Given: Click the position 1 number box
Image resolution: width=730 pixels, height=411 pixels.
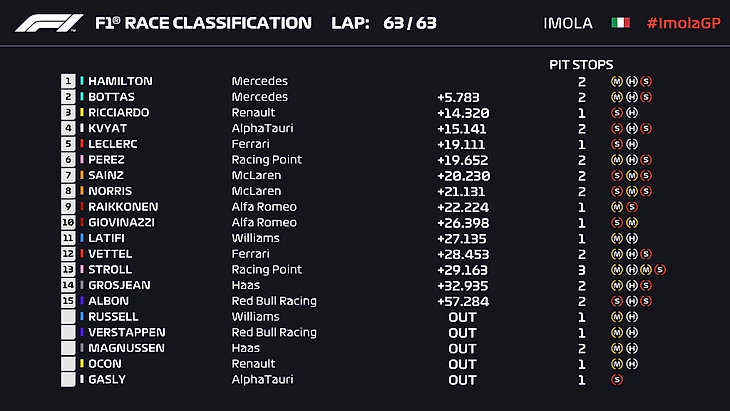Looking at the screenshot, I should pos(68,81).
